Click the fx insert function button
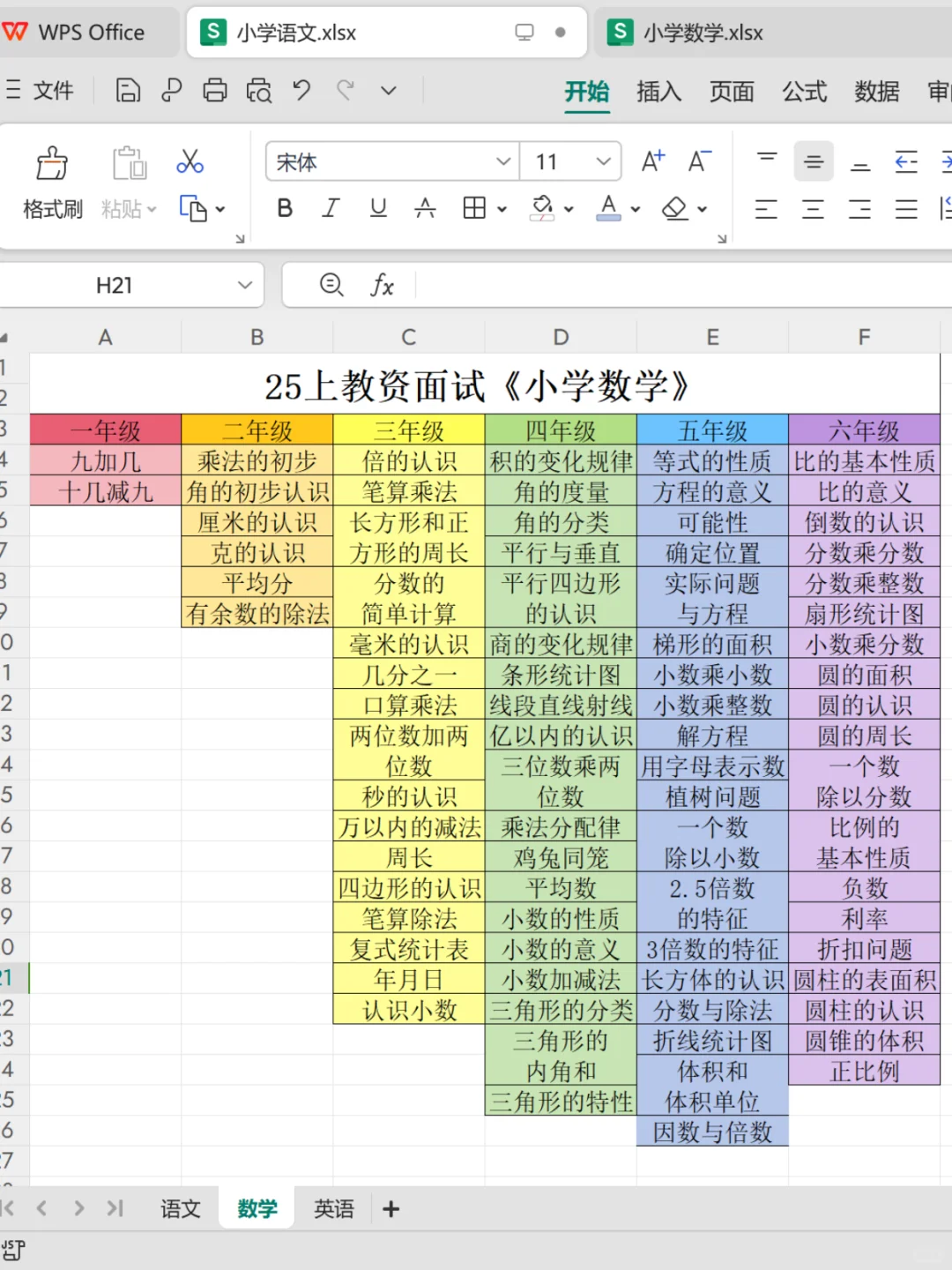The image size is (952, 1270). tap(382, 284)
